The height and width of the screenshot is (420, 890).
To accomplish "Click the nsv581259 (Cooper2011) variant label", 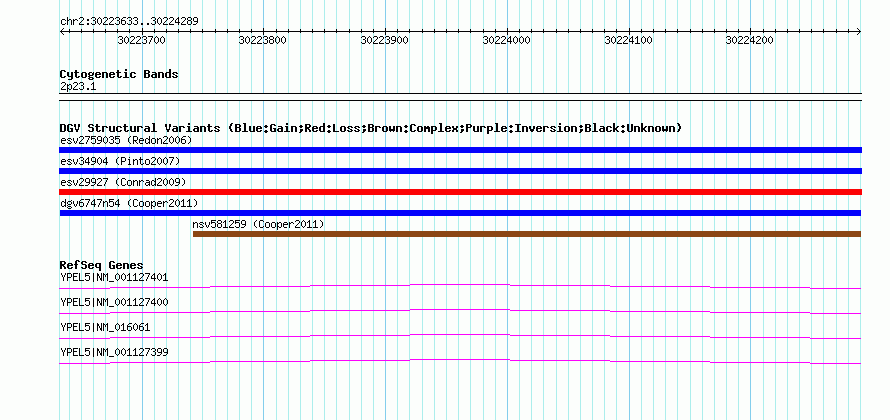I will 259,224.
